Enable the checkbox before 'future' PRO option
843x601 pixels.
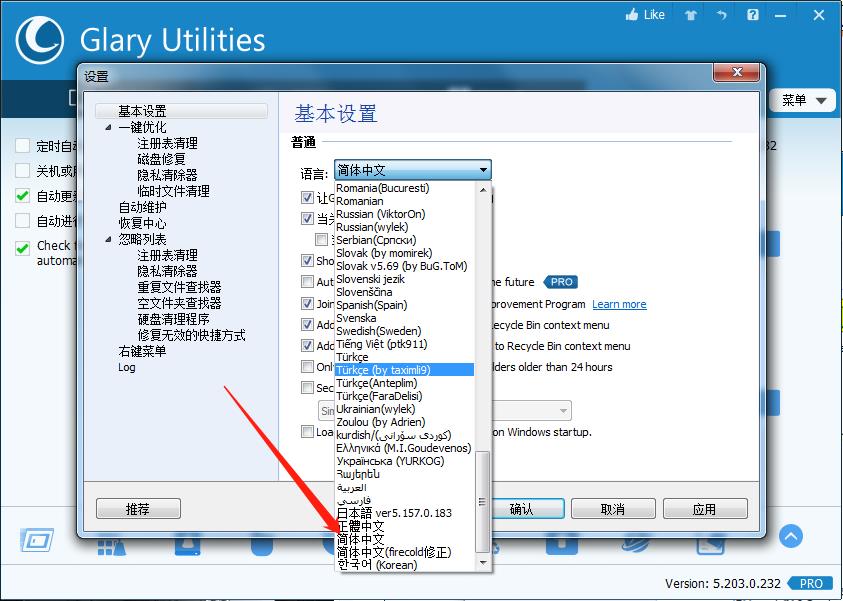tap(307, 282)
